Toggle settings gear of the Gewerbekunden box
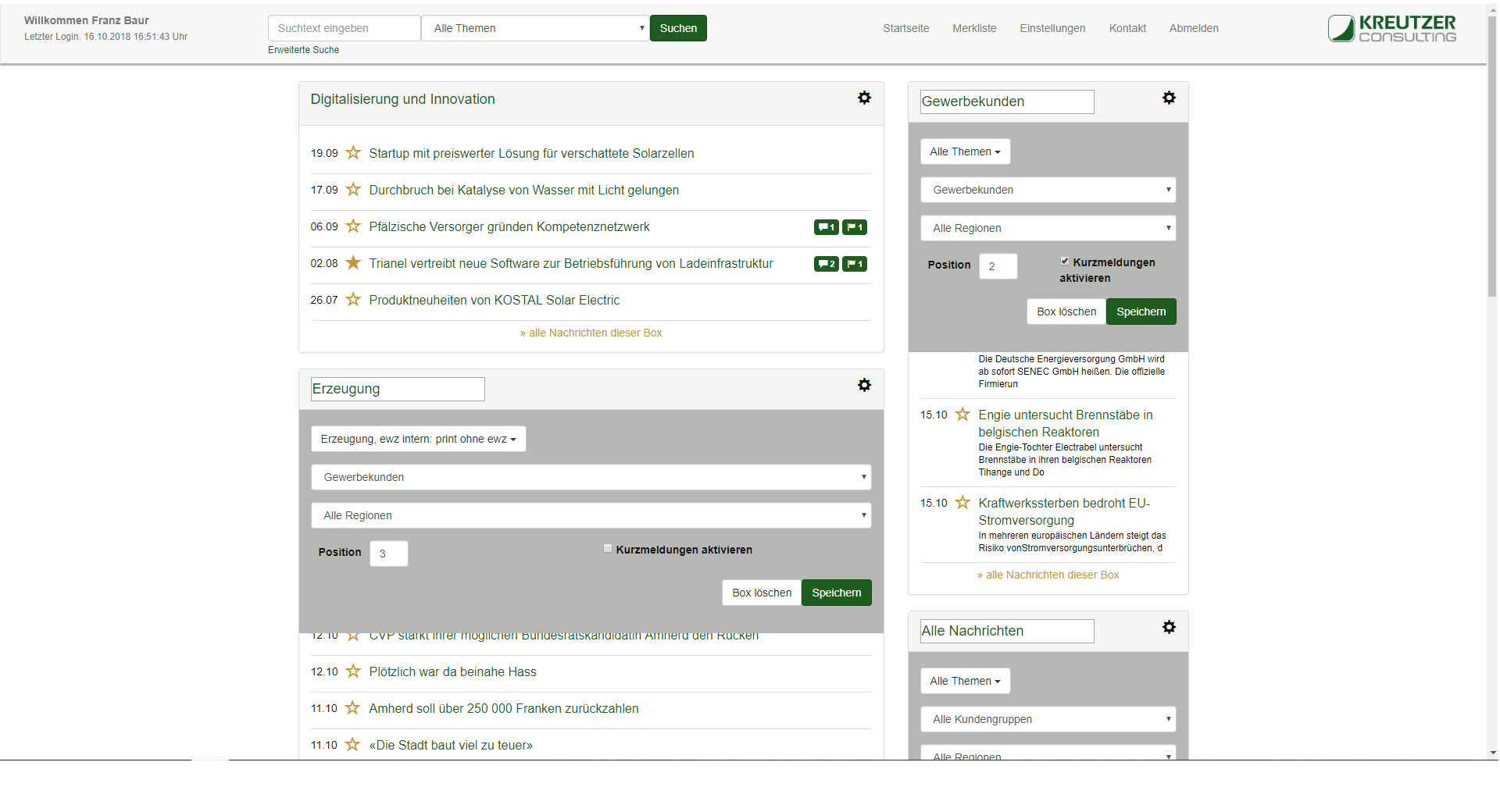Viewport: 1500px width, 812px height. (x=1169, y=98)
